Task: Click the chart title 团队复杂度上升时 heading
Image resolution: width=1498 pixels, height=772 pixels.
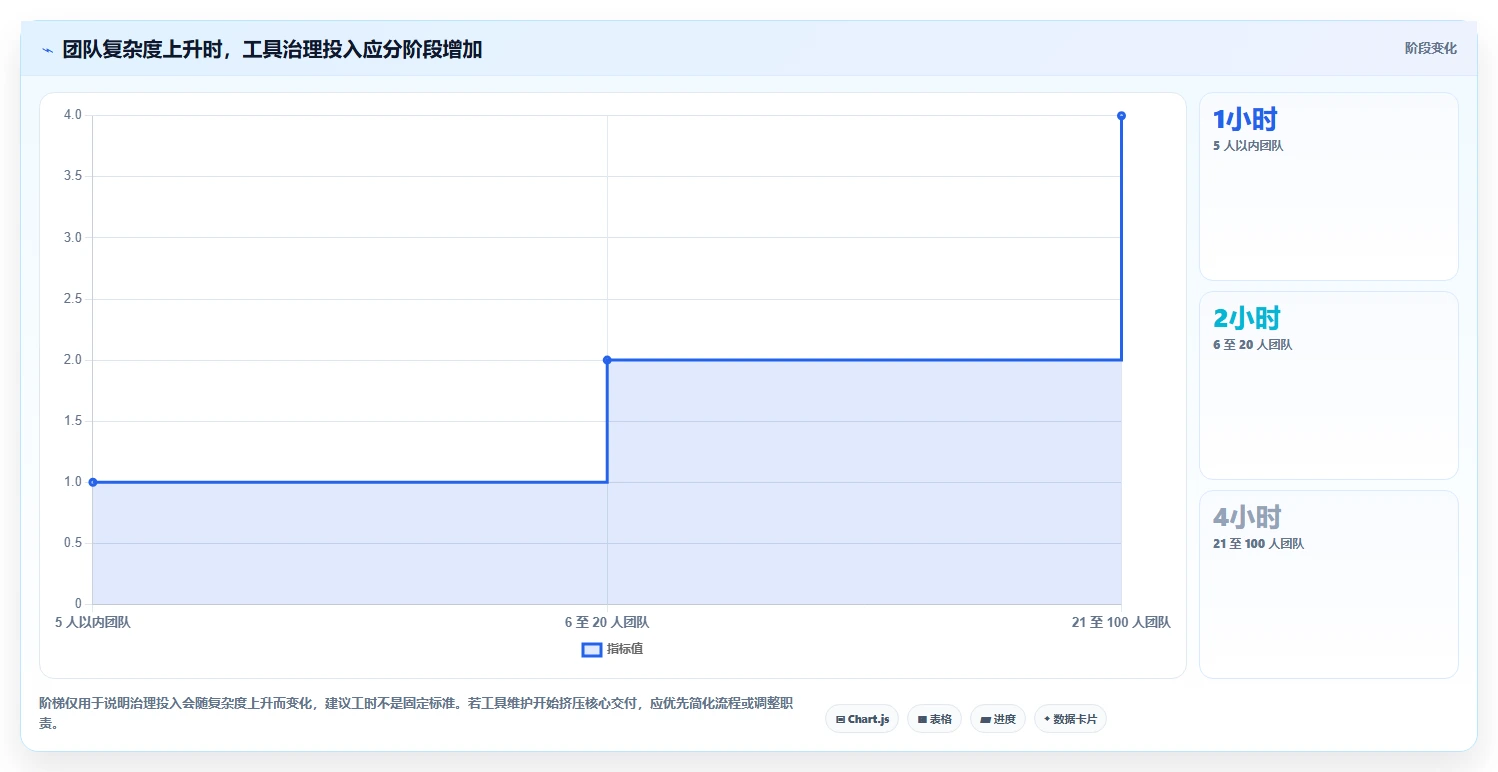Action: pyautogui.click(x=272, y=49)
